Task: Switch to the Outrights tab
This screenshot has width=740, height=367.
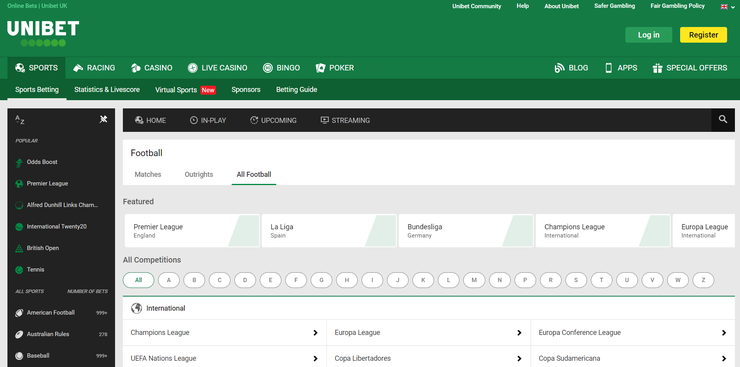Action: (199, 175)
